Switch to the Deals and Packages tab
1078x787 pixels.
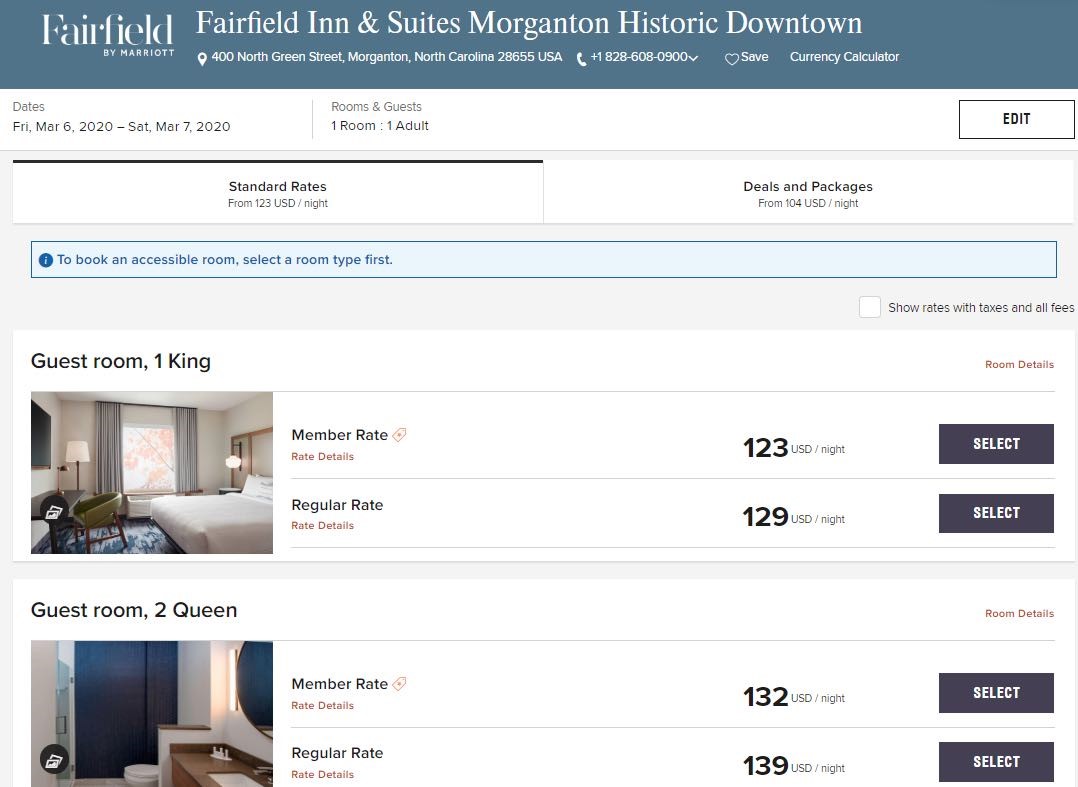[808, 193]
